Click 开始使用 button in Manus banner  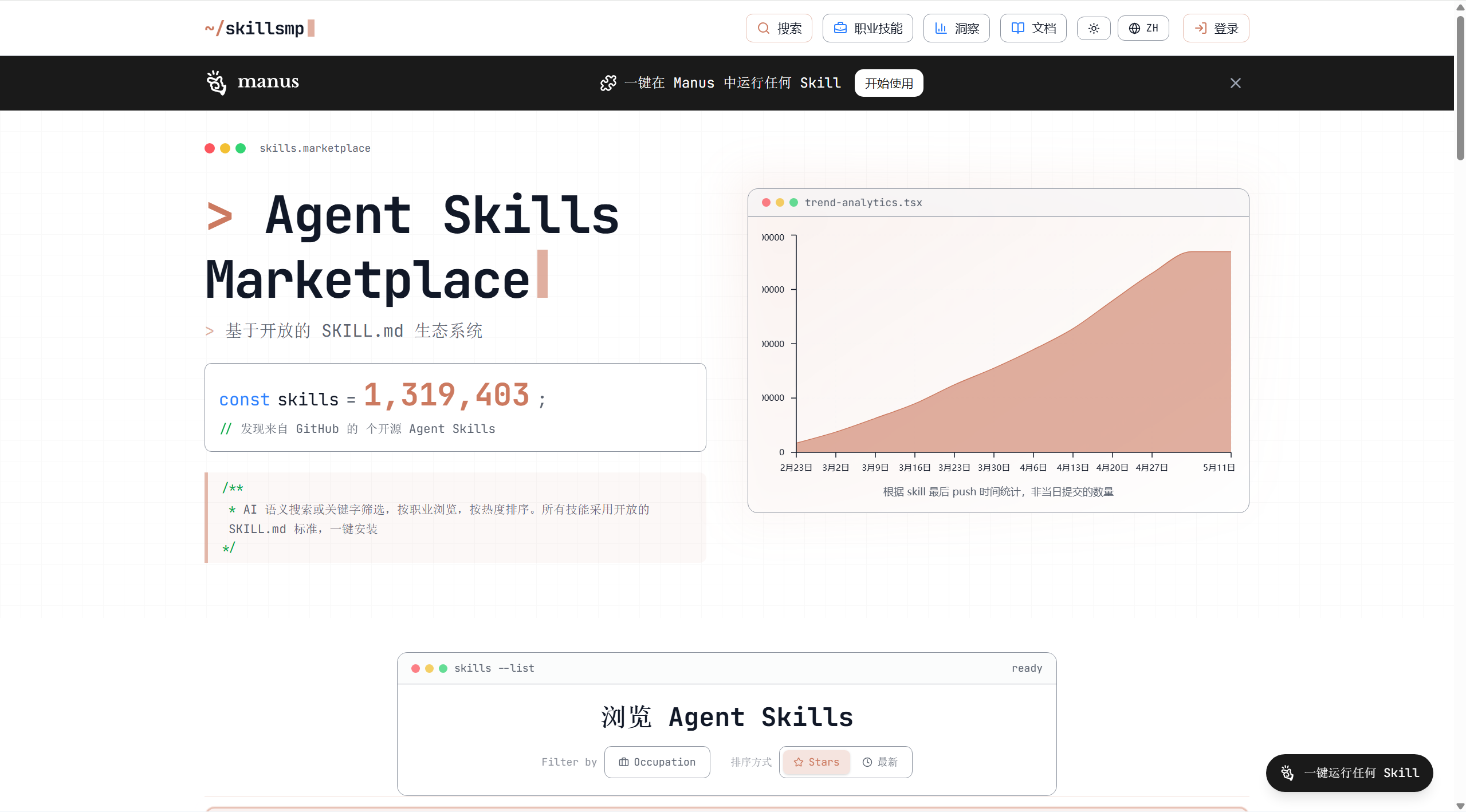click(x=889, y=83)
